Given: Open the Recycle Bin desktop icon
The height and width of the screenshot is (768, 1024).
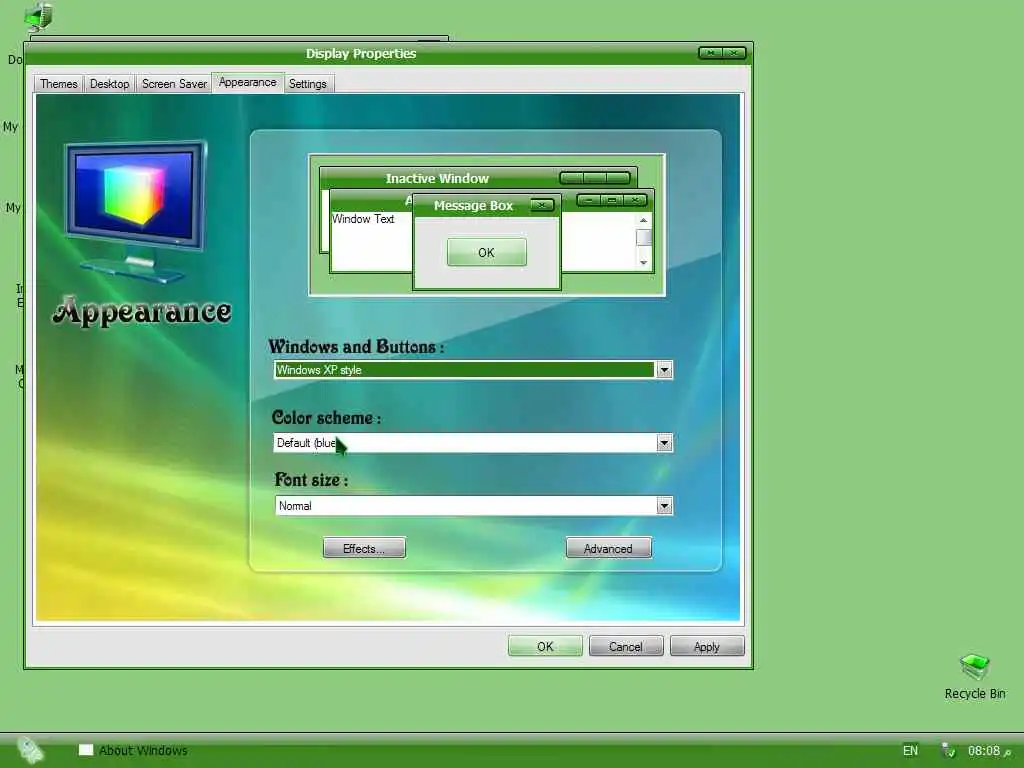Looking at the screenshot, I should pyautogui.click(x=975, y=676).
